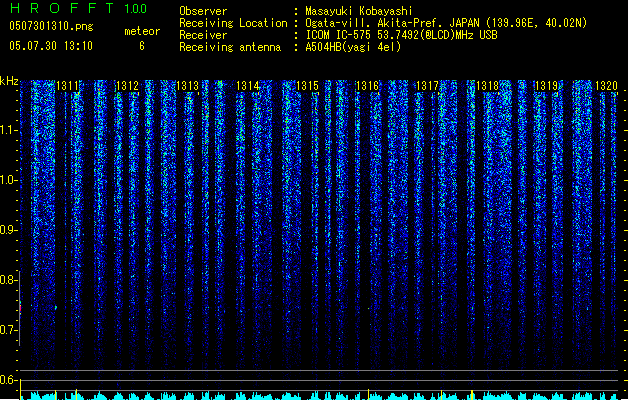Click the 1319 time marker
This screenshot has width=629, height=400.
pos(547,86)
